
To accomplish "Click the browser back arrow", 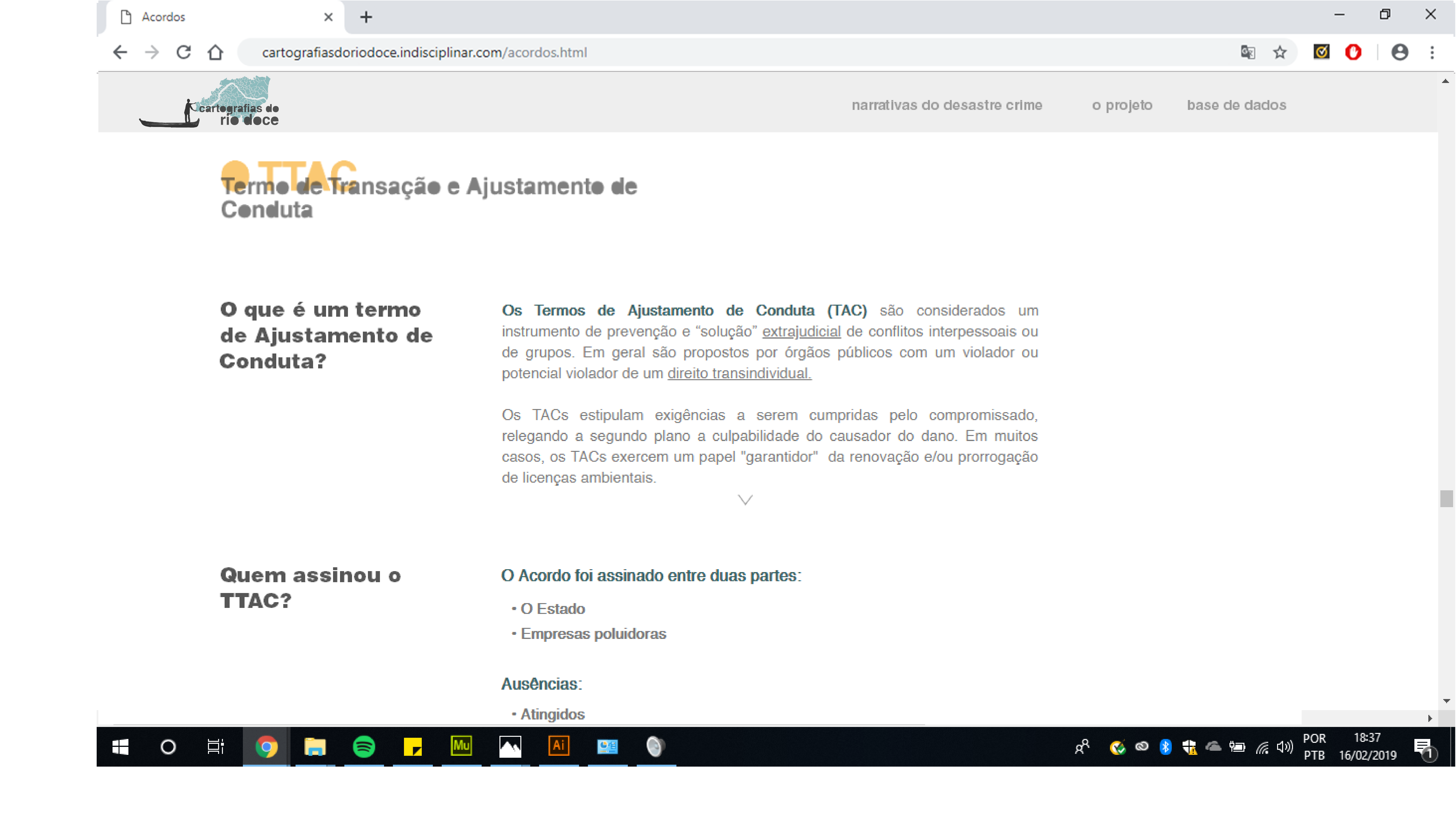I will coord(120,53).
